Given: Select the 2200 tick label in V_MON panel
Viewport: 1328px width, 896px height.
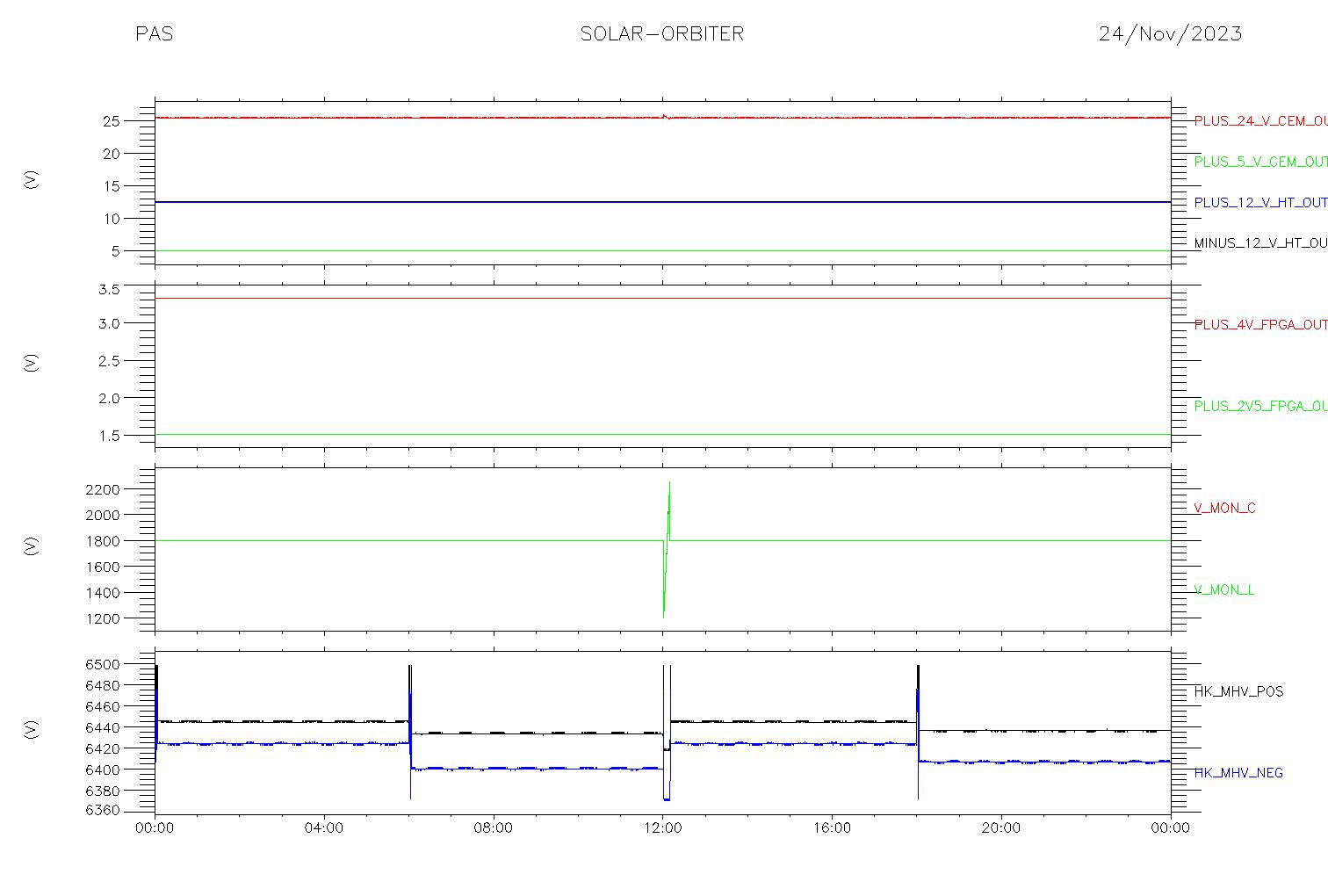Looking at the screenshot, I should 103,489.
